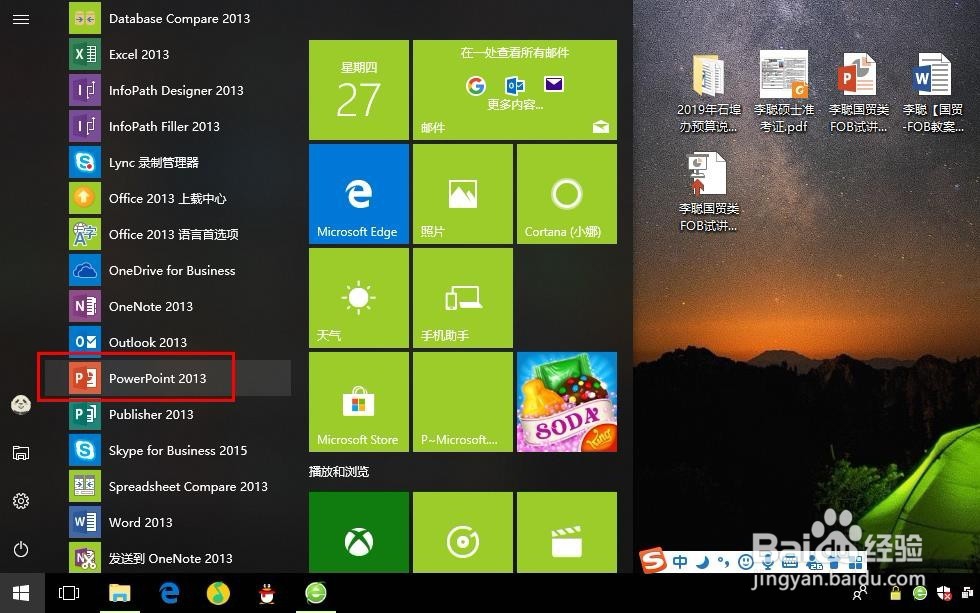Toggle Sogou punctuation mode button
980x613 pixels.
[723, 562]
